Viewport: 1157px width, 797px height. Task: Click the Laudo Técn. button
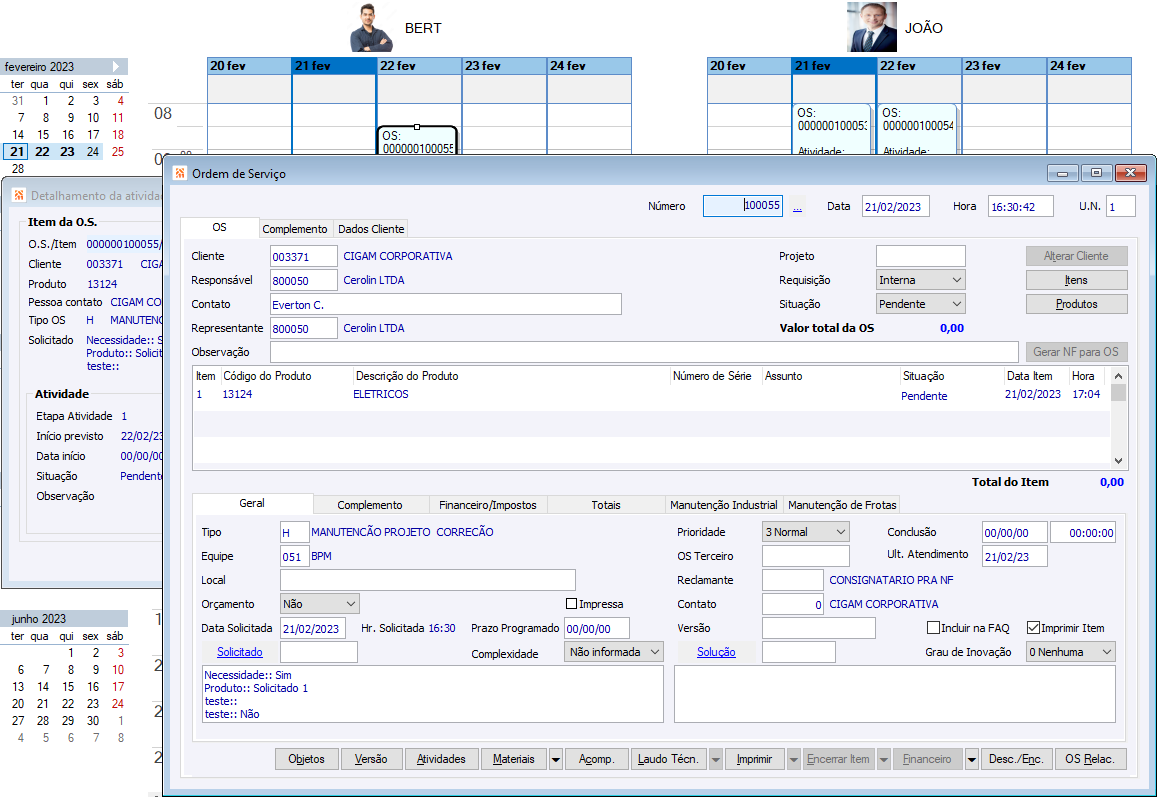(x=669, y=759)
